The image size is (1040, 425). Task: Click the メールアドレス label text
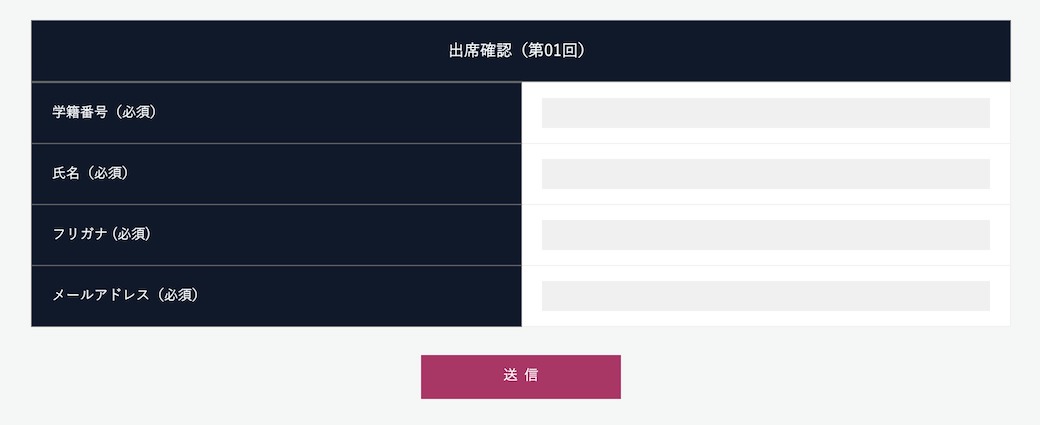coord(101,295)
